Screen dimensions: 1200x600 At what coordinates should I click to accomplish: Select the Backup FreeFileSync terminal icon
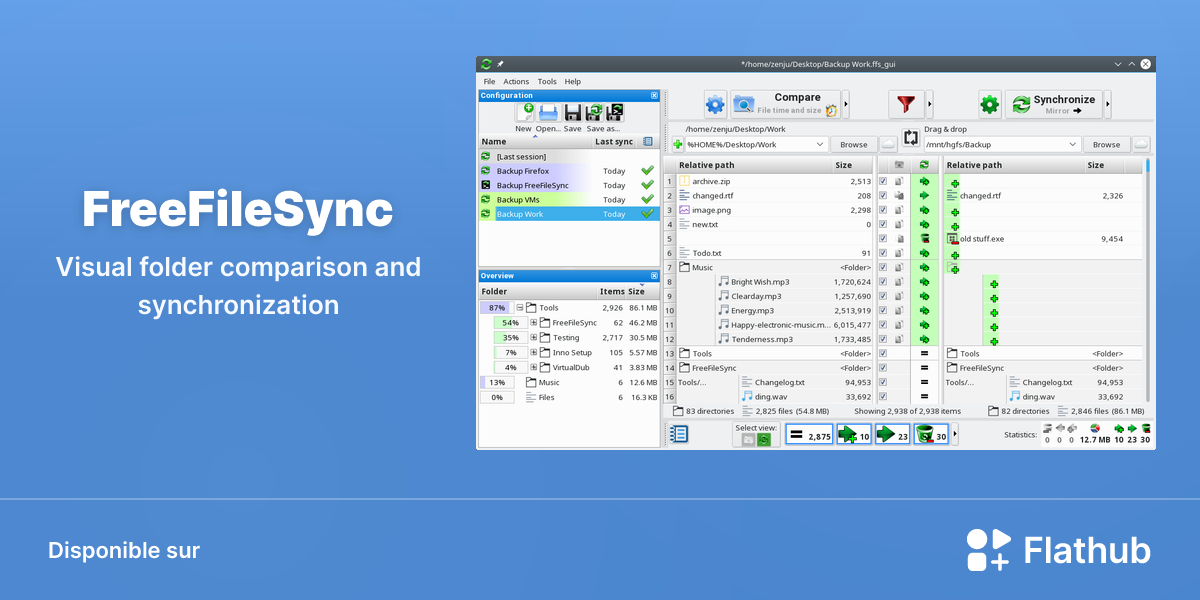click(x=486, y=185)
